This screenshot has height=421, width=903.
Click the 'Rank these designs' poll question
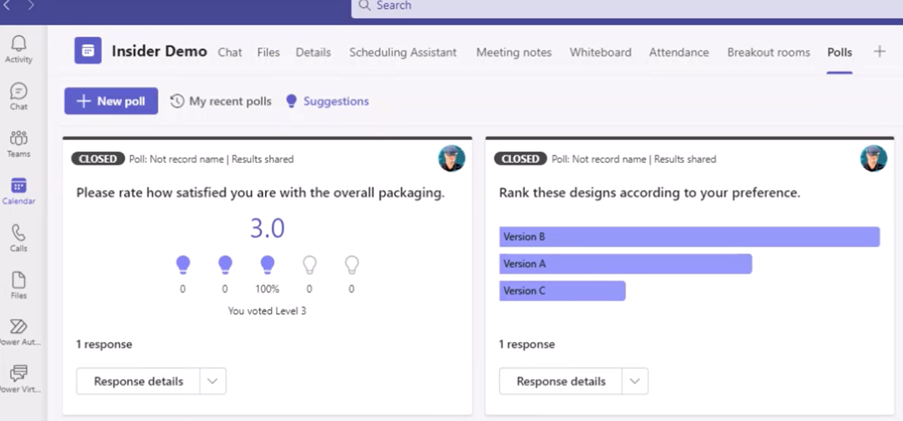650,194
